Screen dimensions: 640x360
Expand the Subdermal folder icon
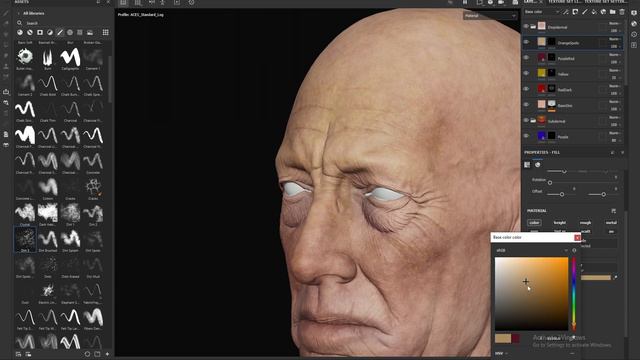533,120
